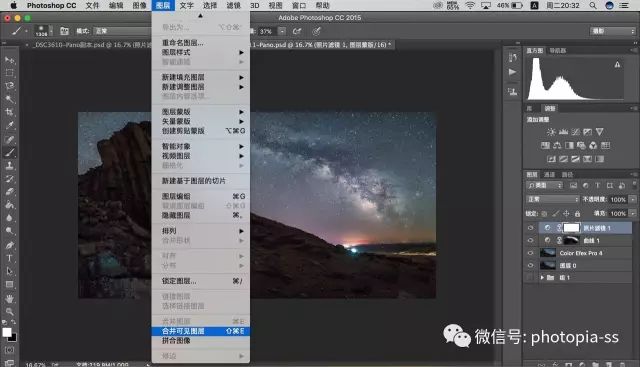Hide the 图层 0 layer
This screenshot has height=367, width=640.
pos(530,265)
